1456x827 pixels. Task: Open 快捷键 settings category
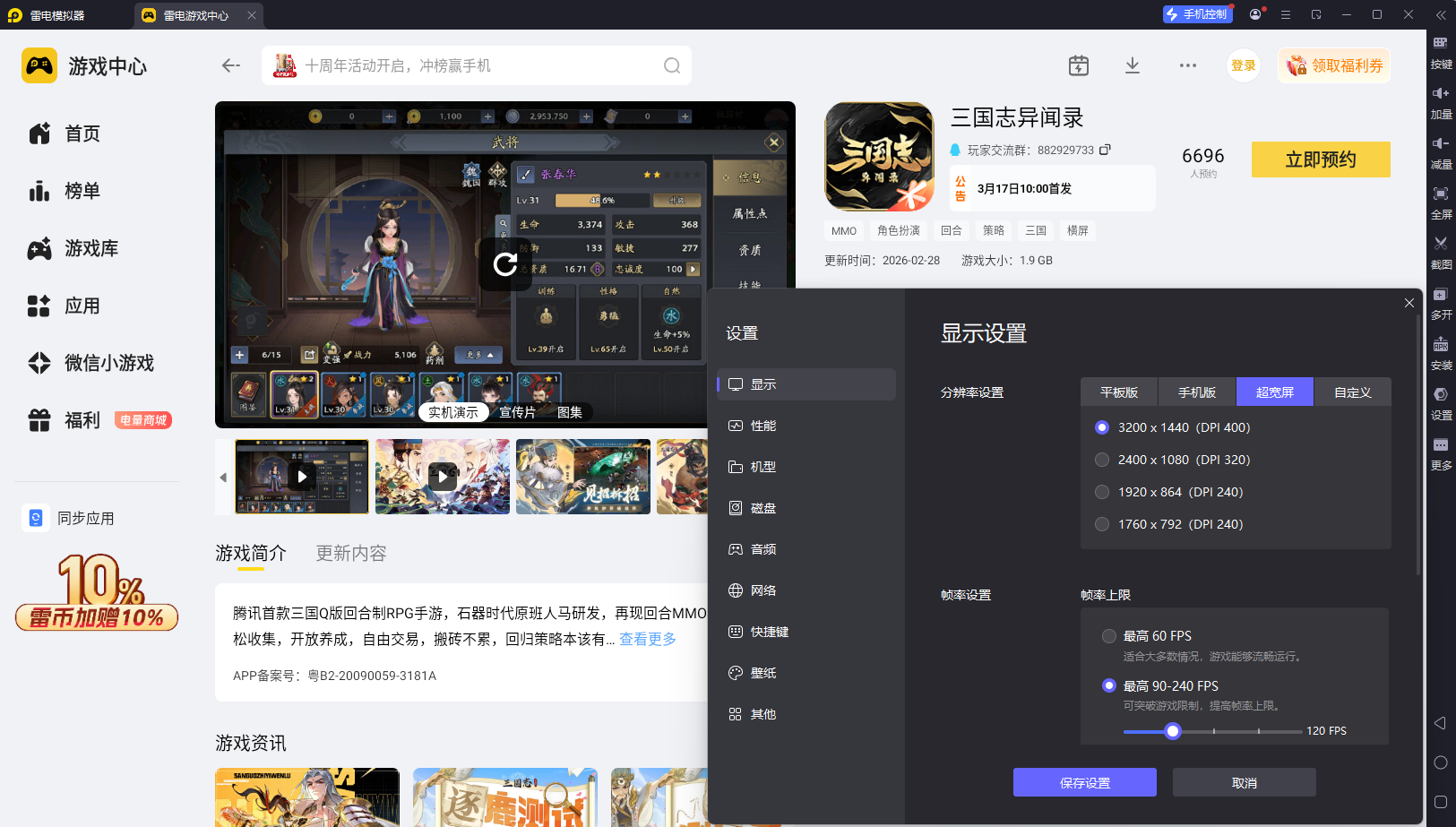806,632
